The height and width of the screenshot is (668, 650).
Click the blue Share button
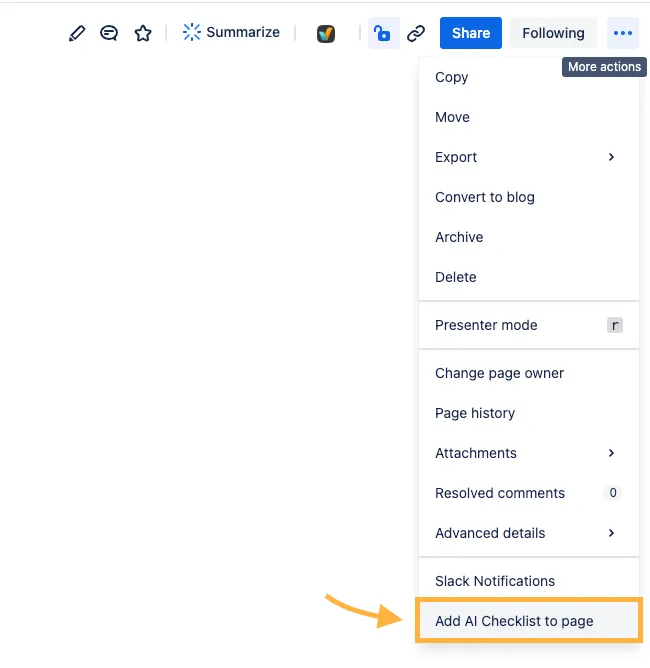click(x=470, y=33)
